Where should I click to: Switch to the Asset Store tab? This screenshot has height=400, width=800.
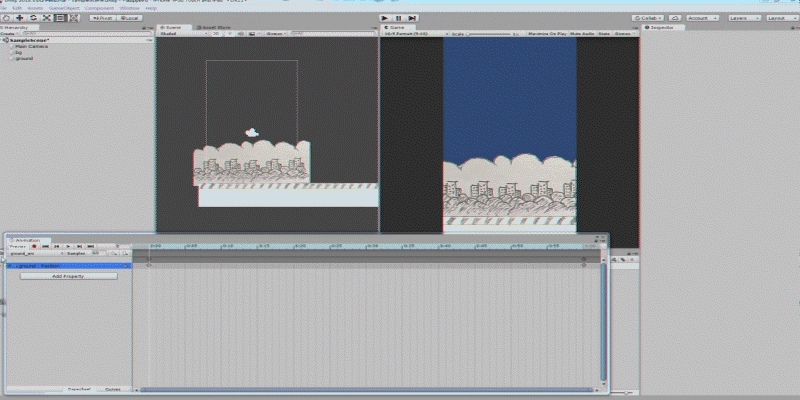(x=214, y=28)
